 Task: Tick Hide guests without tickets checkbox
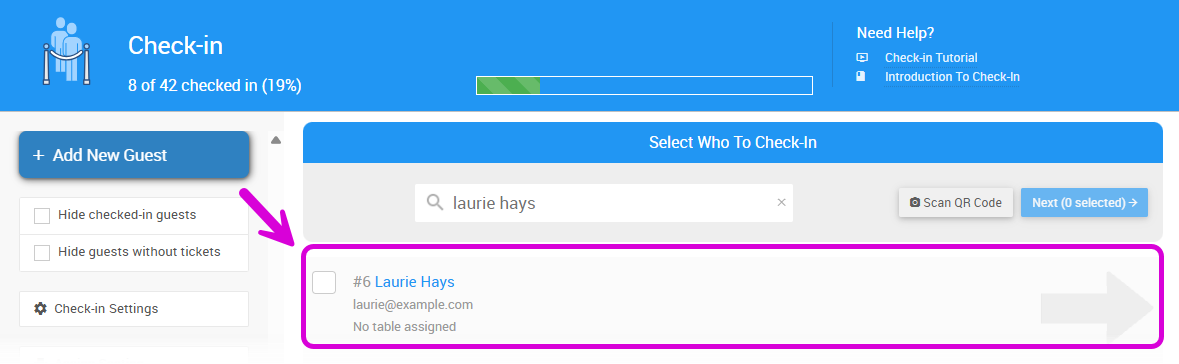(x=42, y=253)
